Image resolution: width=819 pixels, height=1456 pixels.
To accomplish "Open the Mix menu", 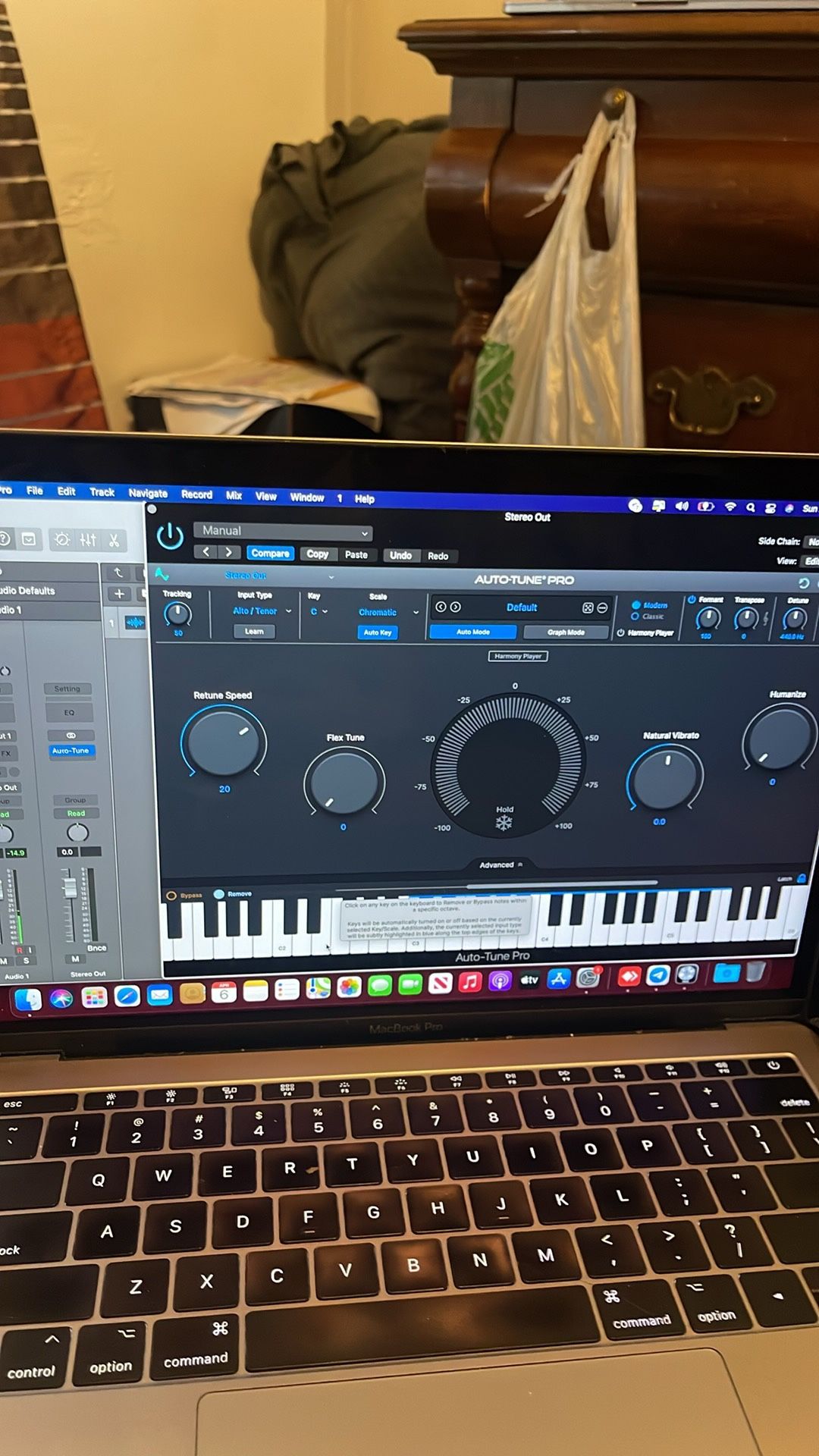I will pos(234,495).
